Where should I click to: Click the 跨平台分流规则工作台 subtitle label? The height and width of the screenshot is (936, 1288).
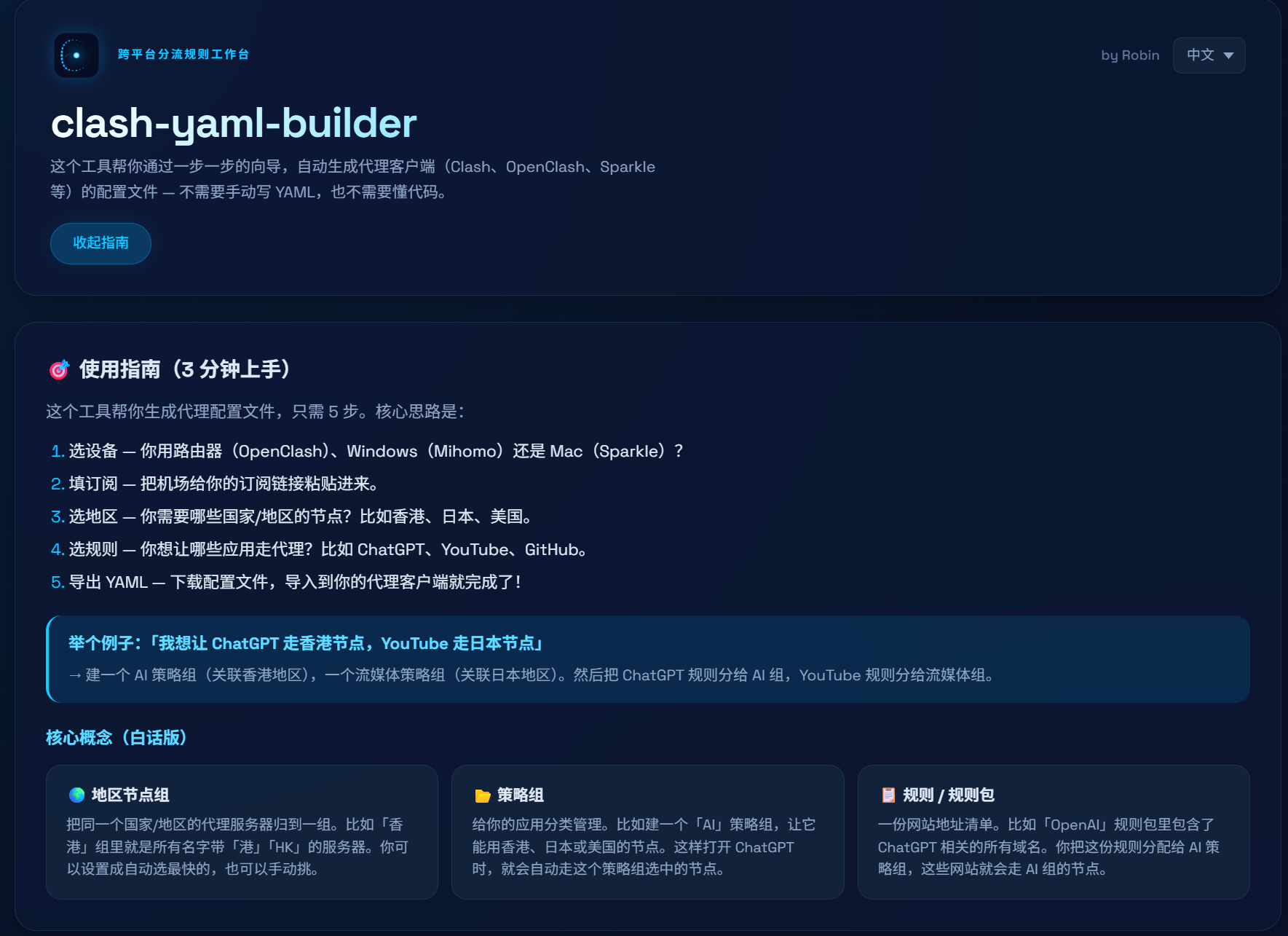click(x=183, y=55)
